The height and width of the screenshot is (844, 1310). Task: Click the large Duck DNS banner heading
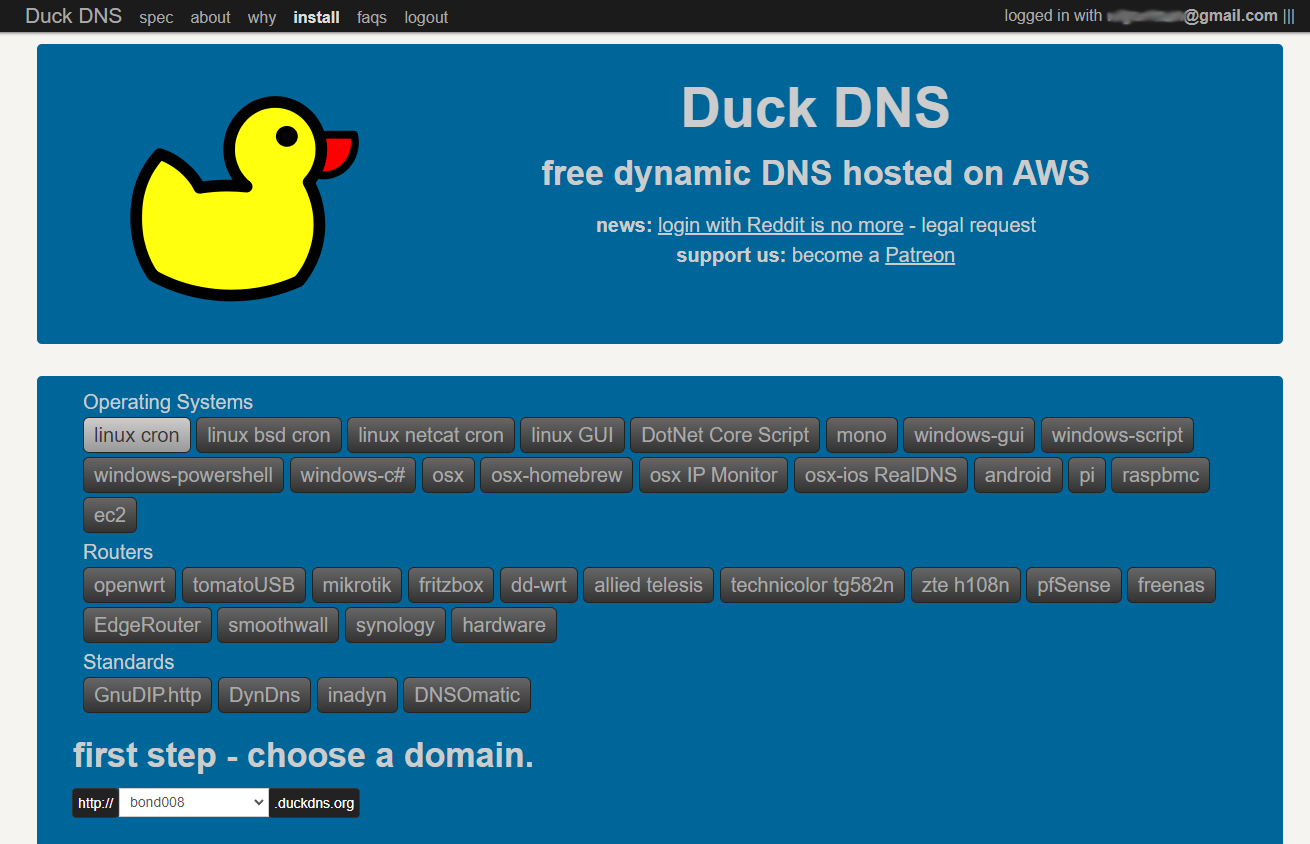(x=815, y=108)
